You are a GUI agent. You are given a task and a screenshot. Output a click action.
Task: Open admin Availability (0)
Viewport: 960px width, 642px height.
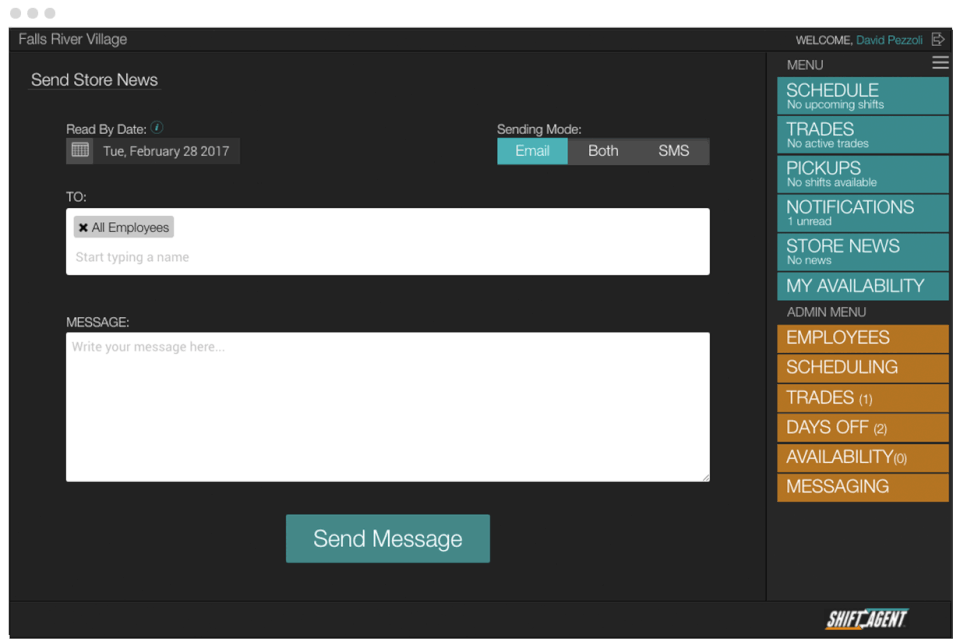(x=863, y=457)
